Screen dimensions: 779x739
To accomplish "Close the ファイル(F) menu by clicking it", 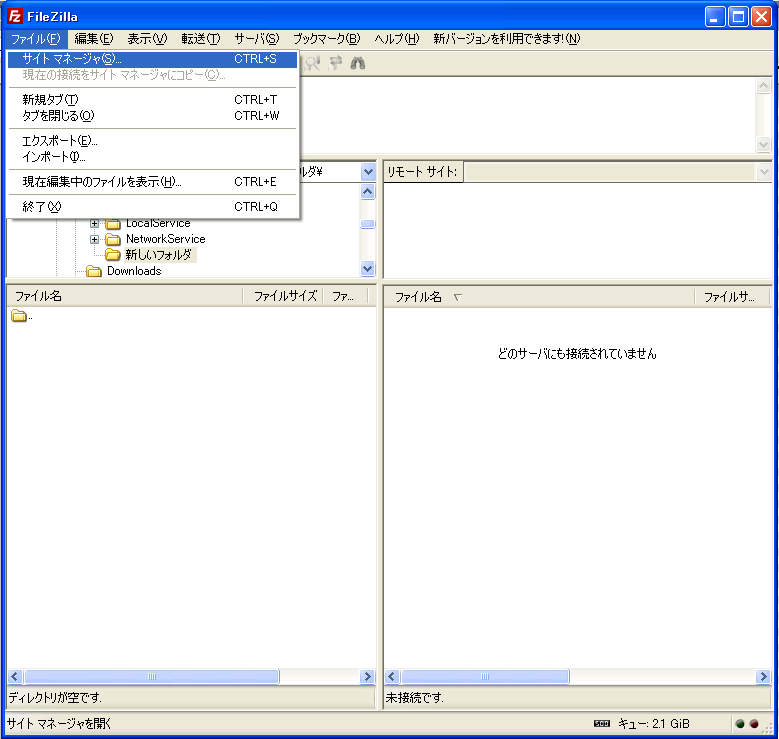I will point(36,39).
